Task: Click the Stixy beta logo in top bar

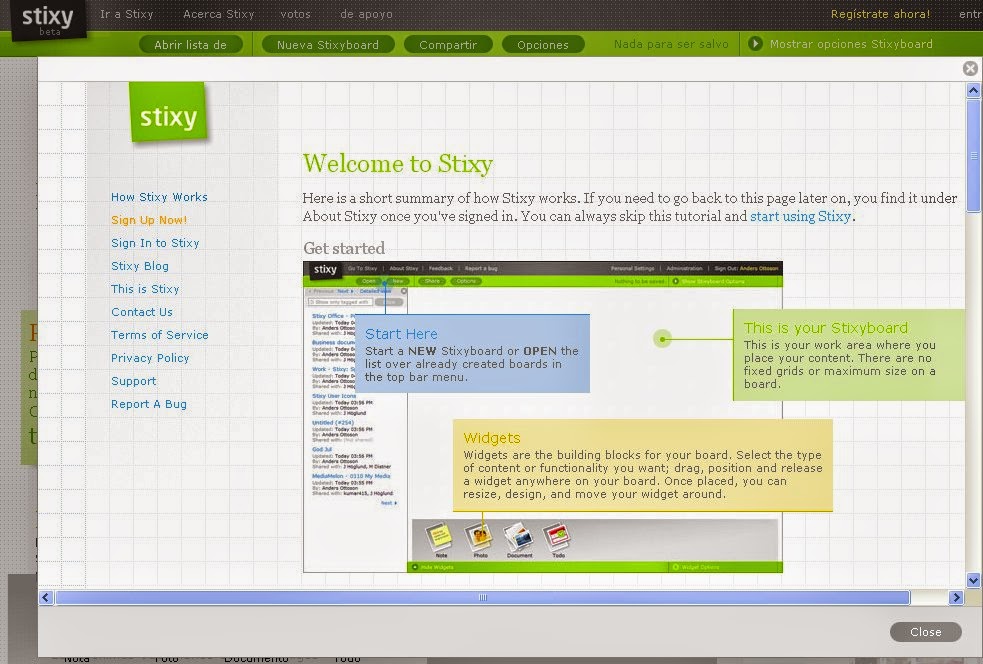Action: point(48,20)
